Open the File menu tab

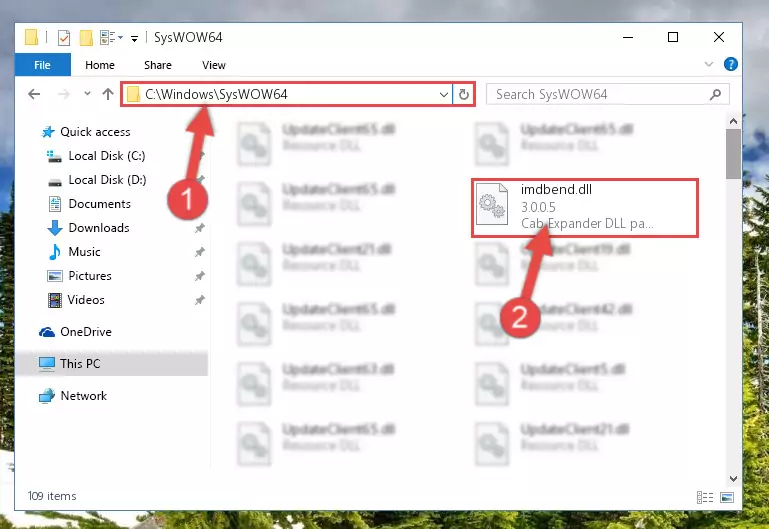42,65
